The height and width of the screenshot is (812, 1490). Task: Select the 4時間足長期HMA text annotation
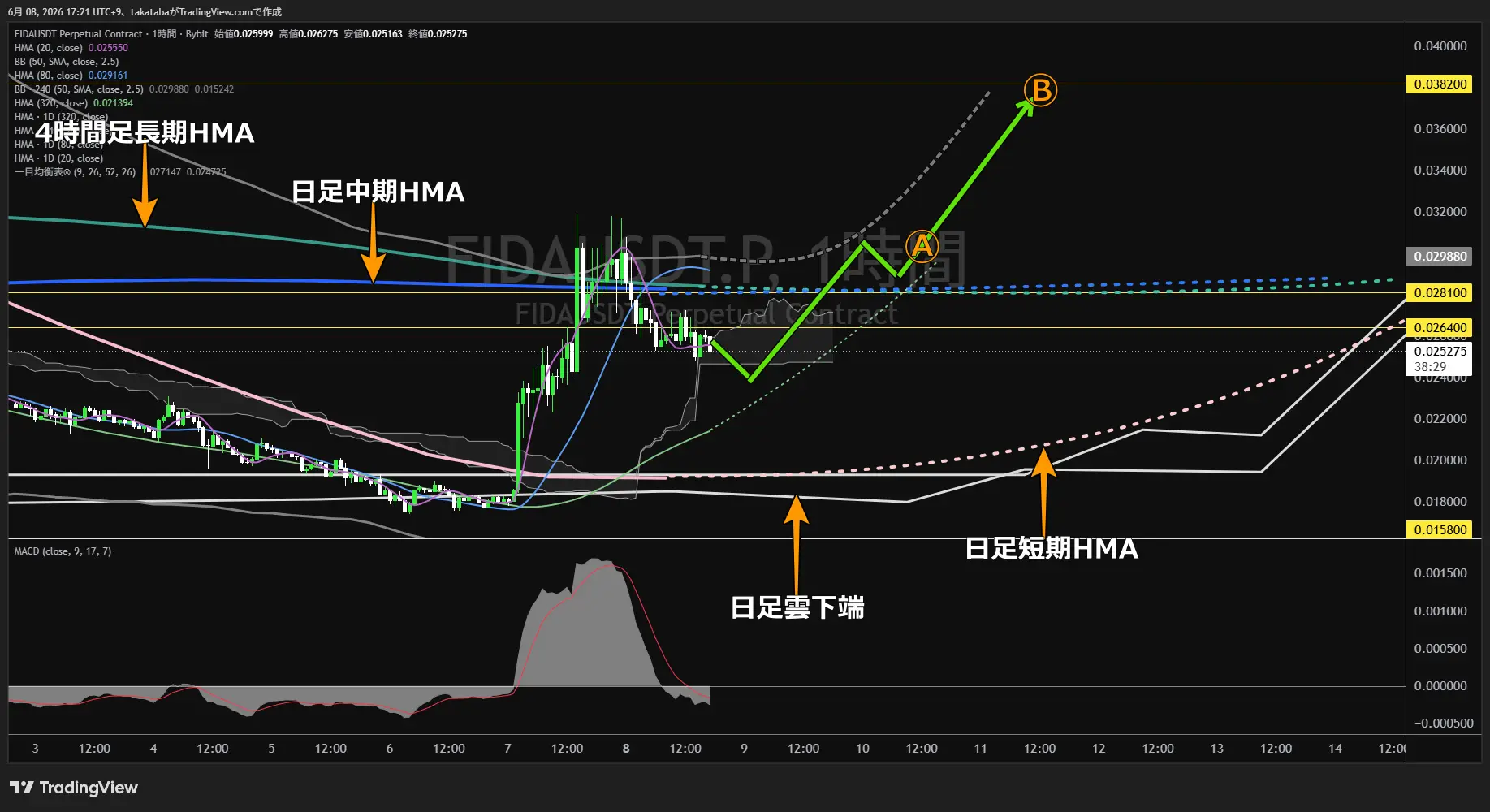[145, 132]
